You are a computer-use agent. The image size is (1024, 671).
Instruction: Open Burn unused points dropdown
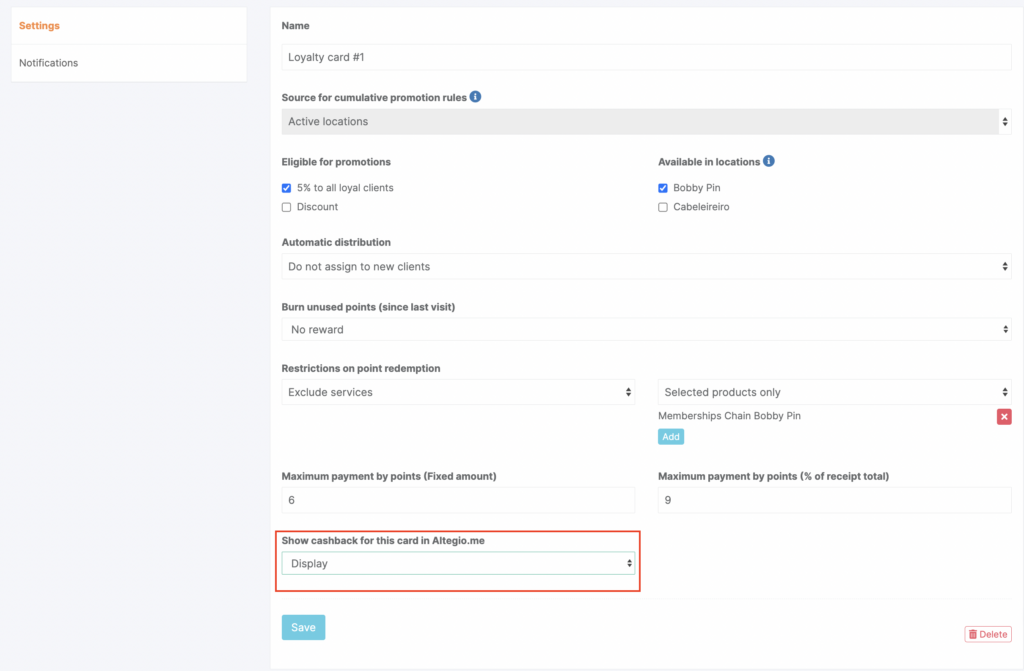pos(646,330)
